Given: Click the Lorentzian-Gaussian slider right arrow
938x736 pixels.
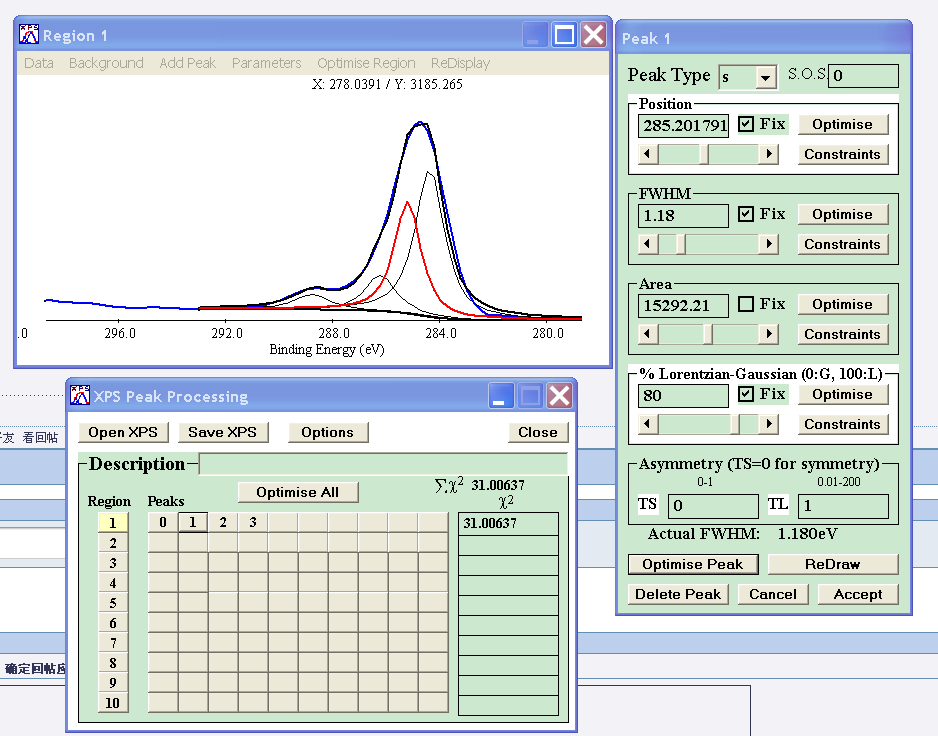Looking at the screenshot, I should coord(769,424).
